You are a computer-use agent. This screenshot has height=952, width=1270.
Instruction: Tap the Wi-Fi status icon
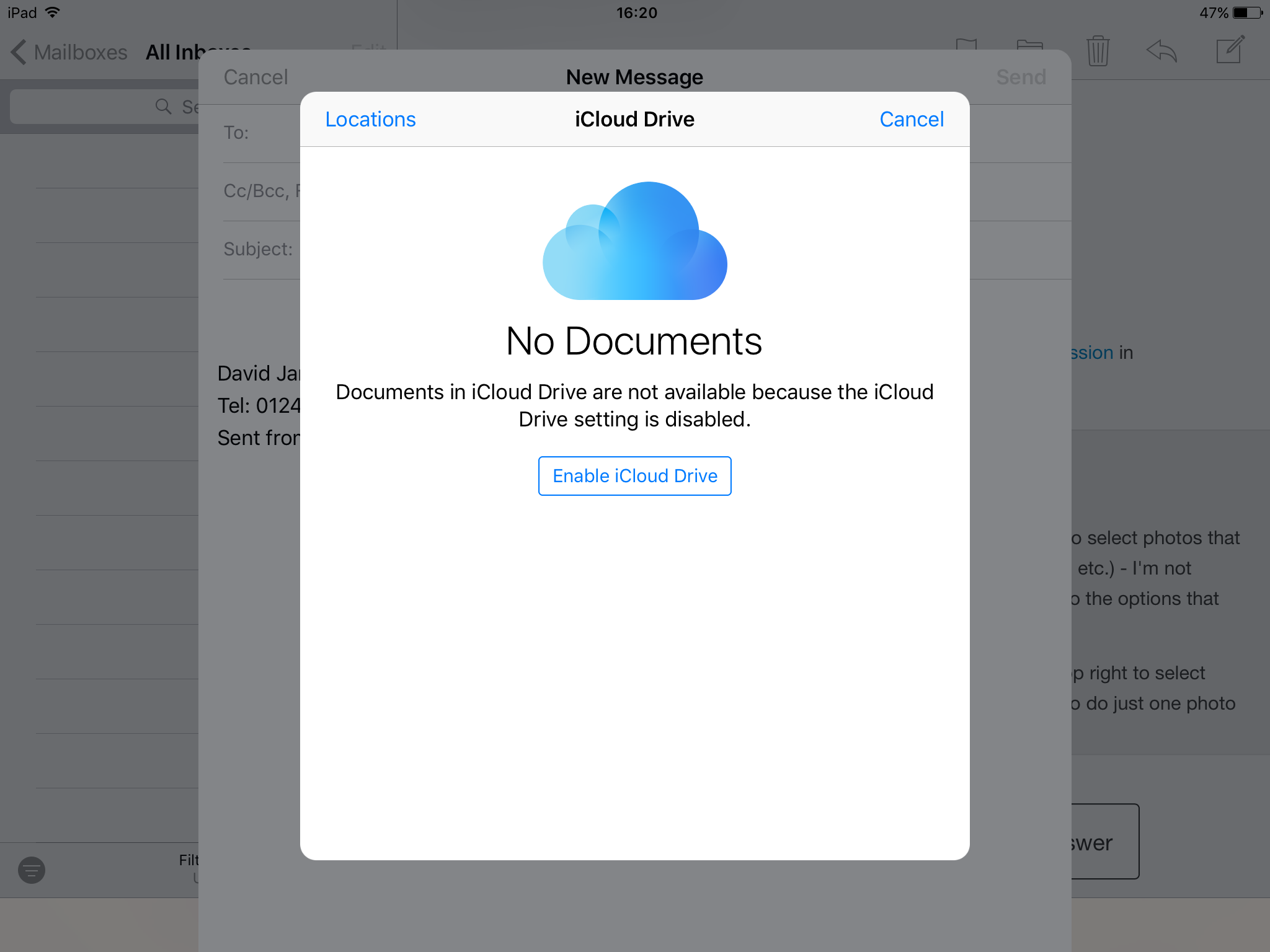(x=53, y=12)
